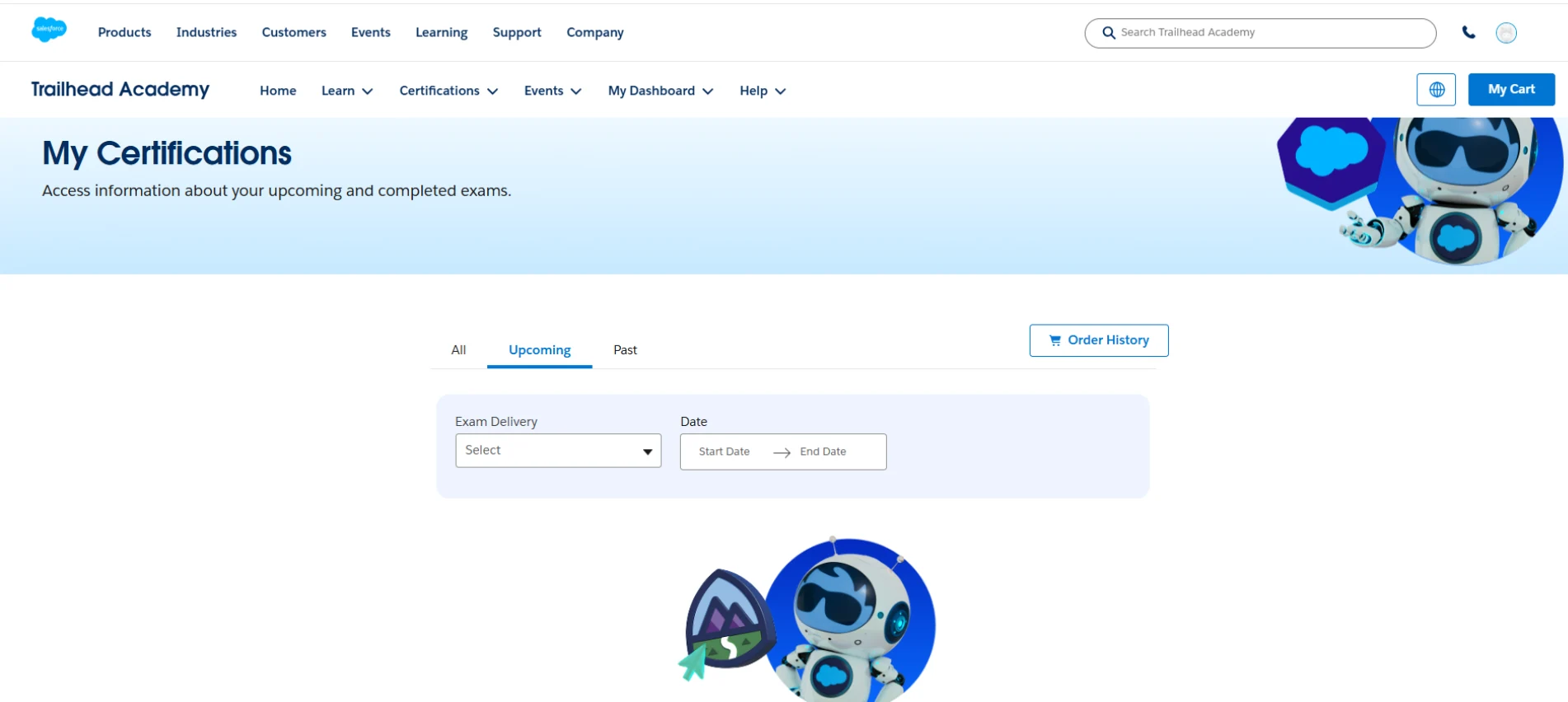
Task: Click the End Date field
Action: point(823,452)
